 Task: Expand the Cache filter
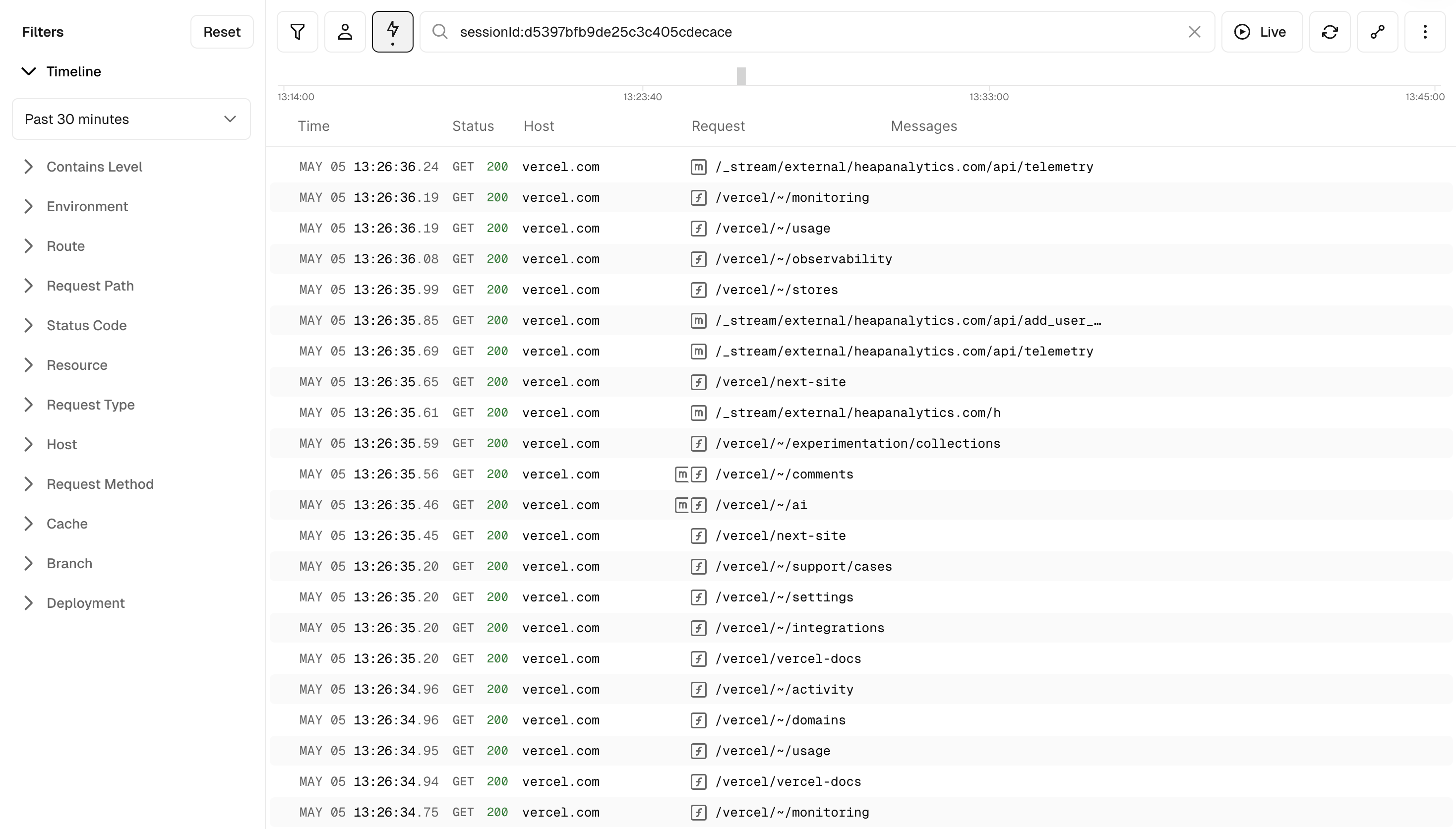click(55, 524)
